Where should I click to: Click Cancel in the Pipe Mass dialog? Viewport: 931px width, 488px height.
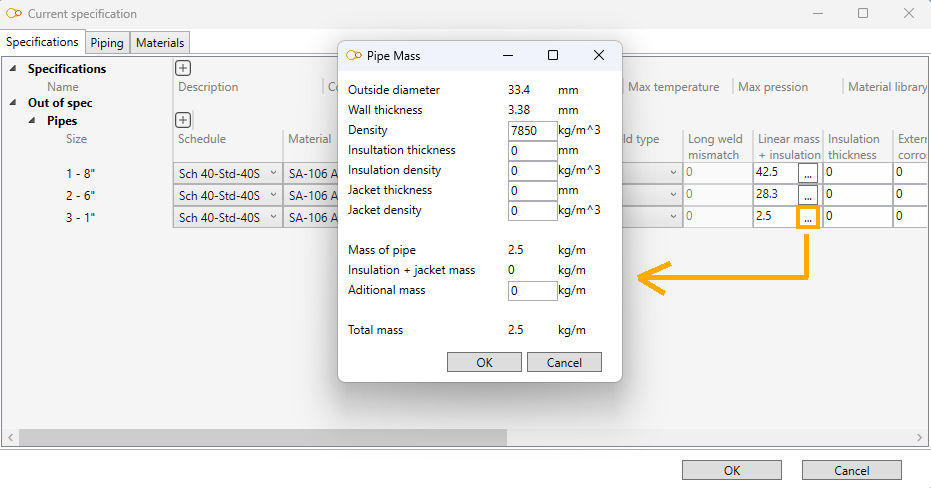564,362
